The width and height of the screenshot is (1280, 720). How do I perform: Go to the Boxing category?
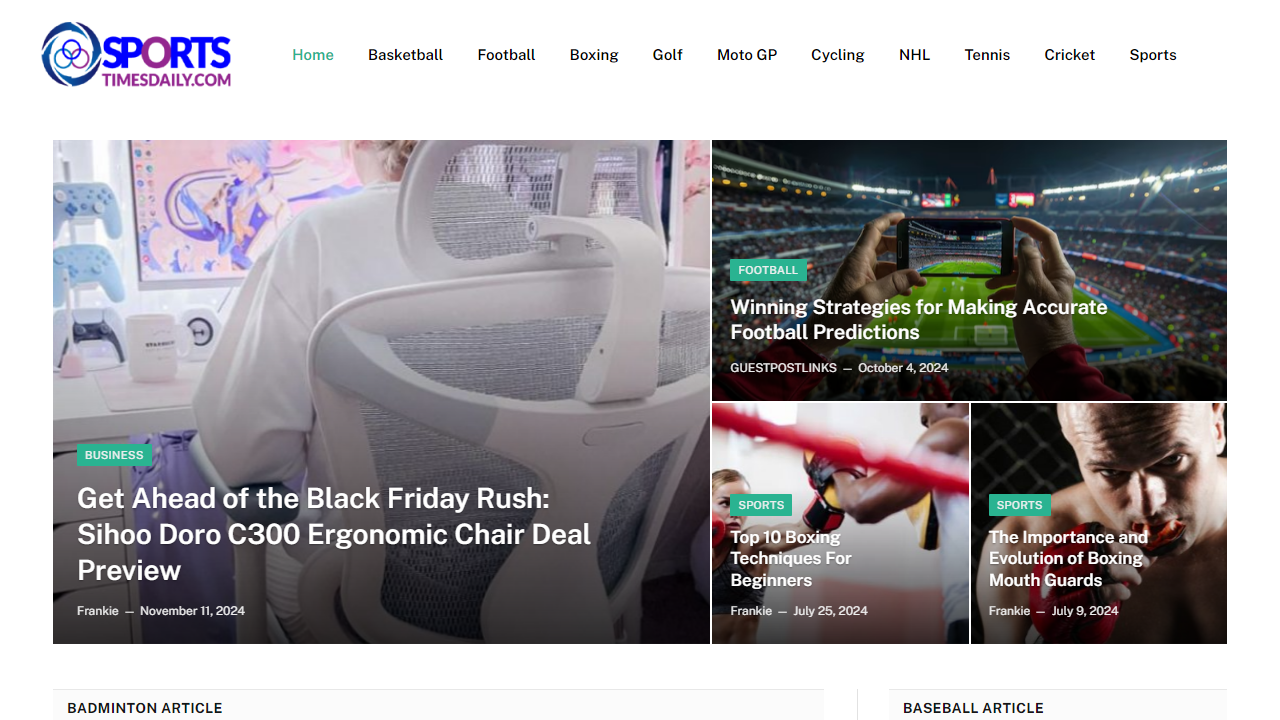(594, 55)
